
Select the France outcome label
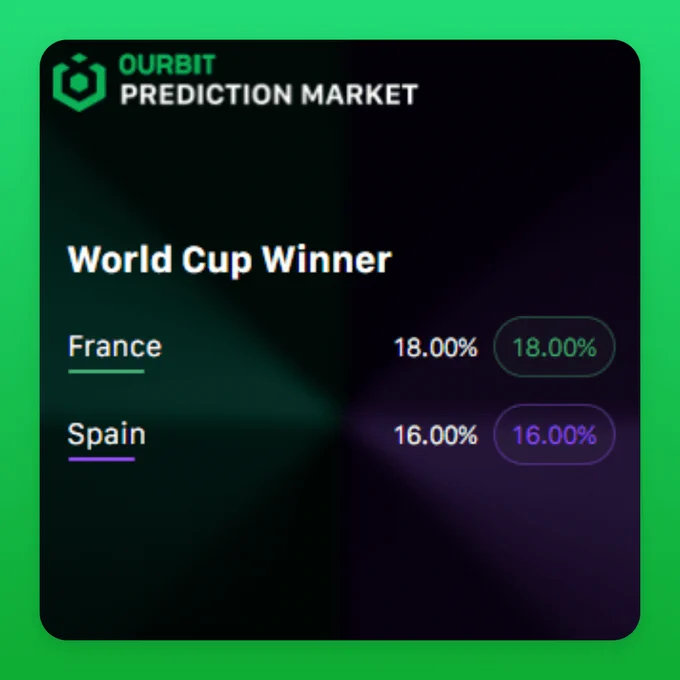(115, 346)
